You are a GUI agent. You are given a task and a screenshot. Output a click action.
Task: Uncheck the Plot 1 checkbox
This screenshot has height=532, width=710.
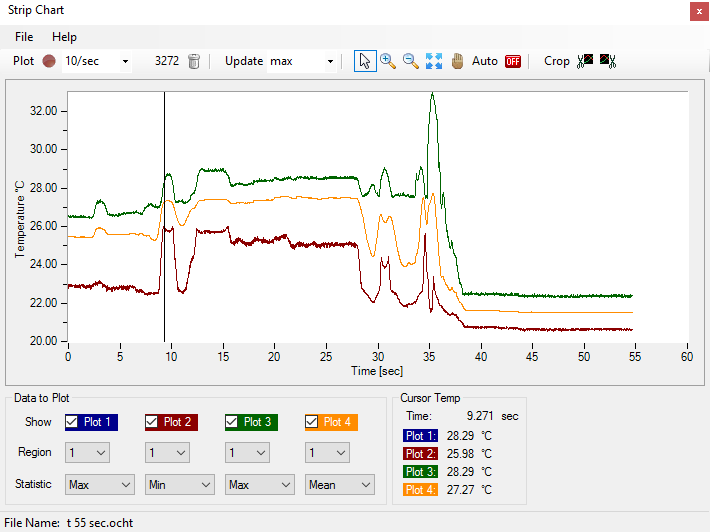72,422
